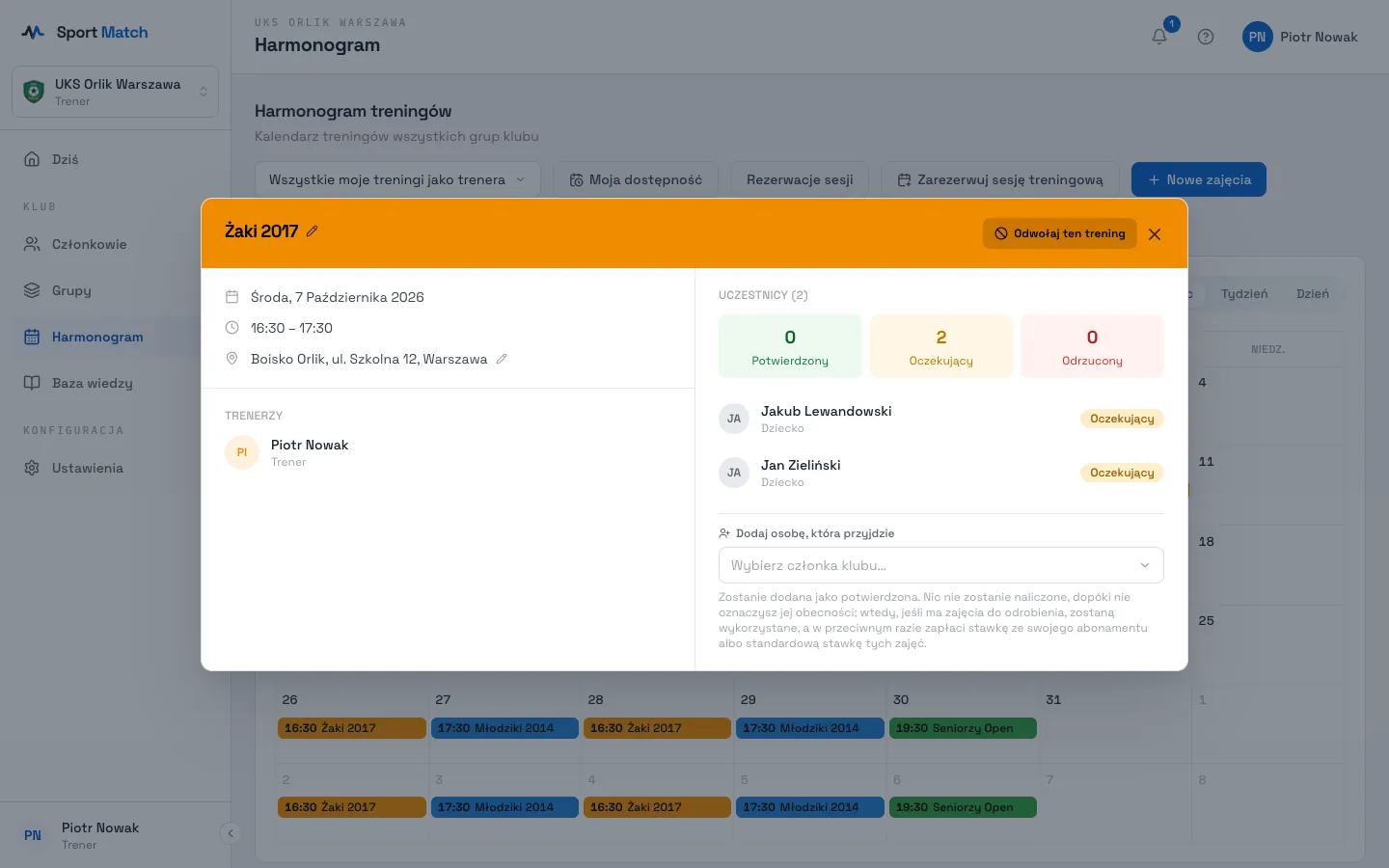Click the Odrzucony count card
Screen dimensions: 1389x868
tap(1092, 346)
